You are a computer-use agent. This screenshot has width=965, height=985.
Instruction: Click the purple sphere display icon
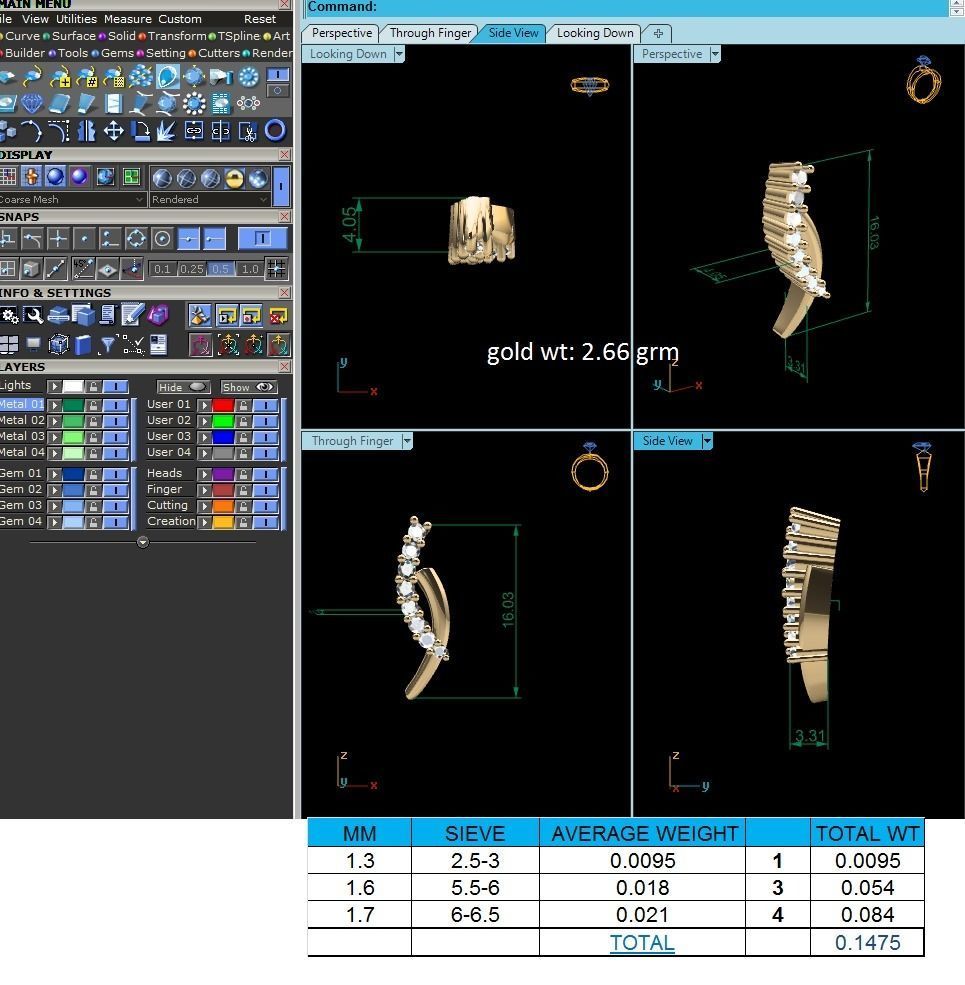(79, 177)
